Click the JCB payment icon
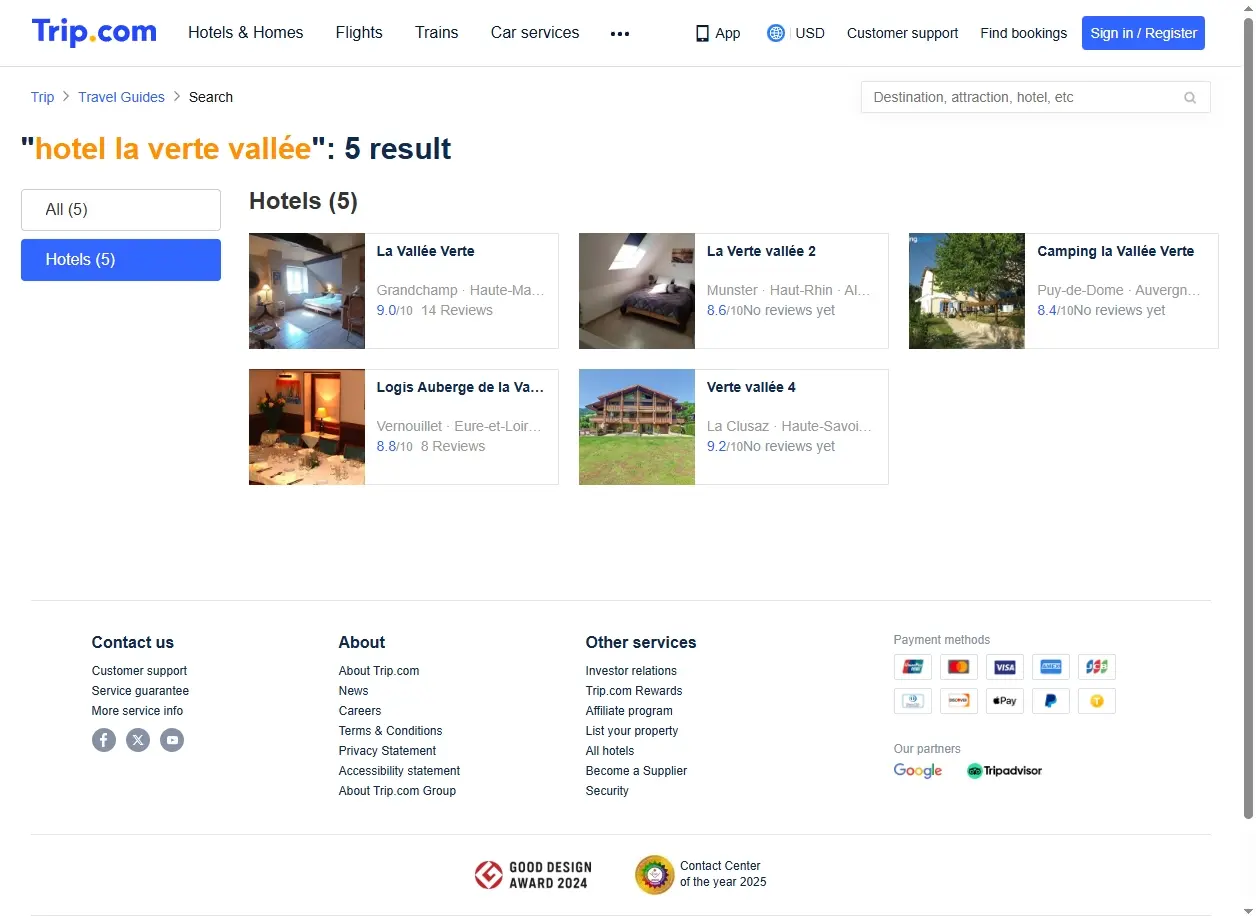The image size is (1256, 921). tap(1097, 667)
